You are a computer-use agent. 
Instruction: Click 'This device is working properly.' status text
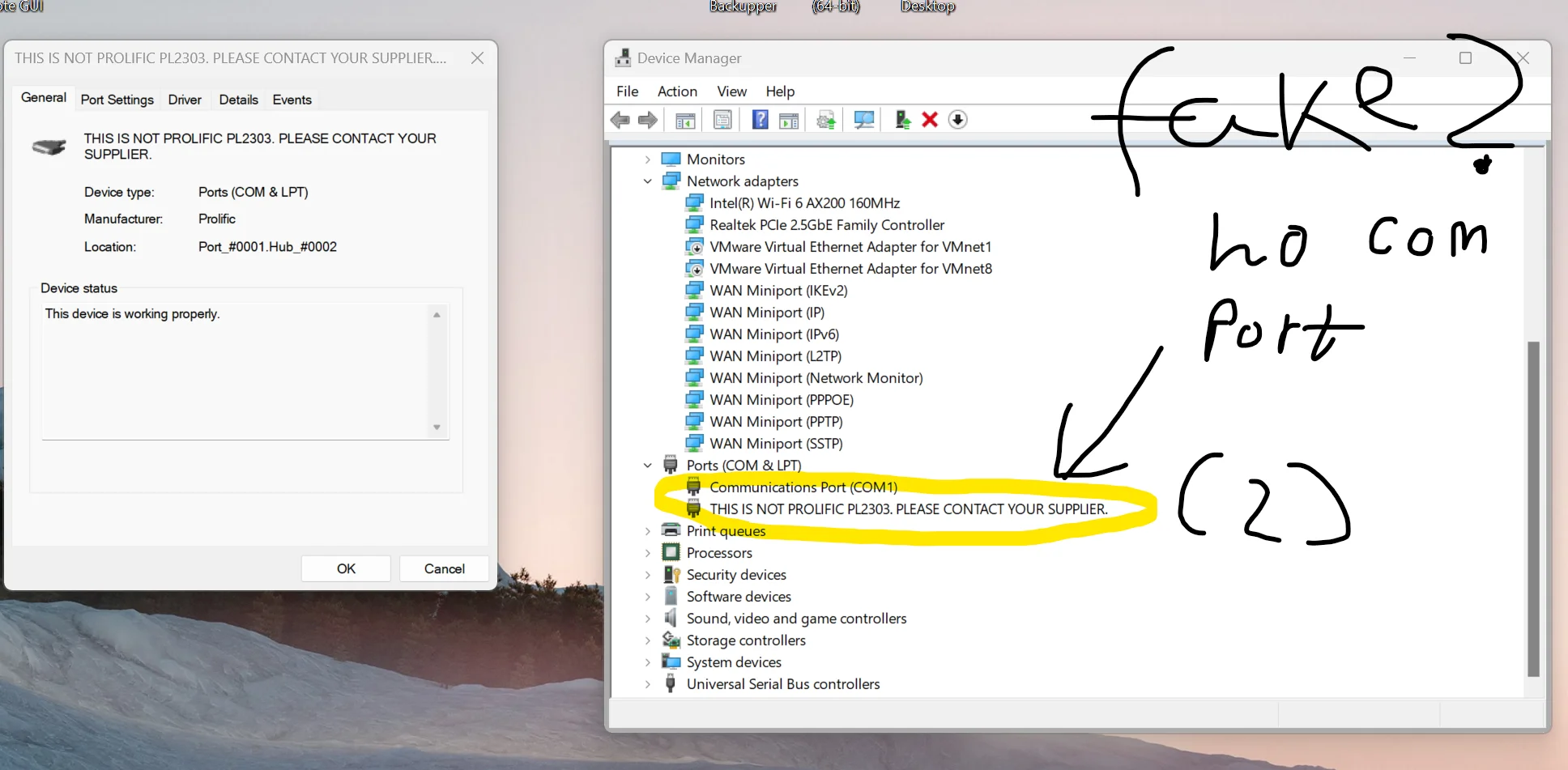[x=132, y=313]
